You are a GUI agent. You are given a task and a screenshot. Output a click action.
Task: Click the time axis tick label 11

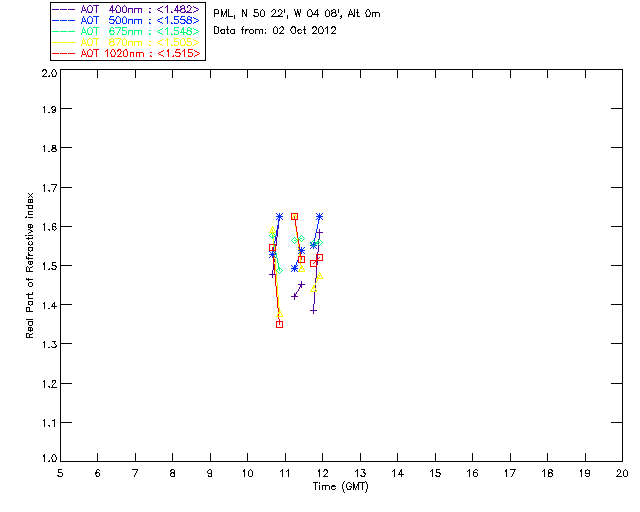[x=285, y=473]
